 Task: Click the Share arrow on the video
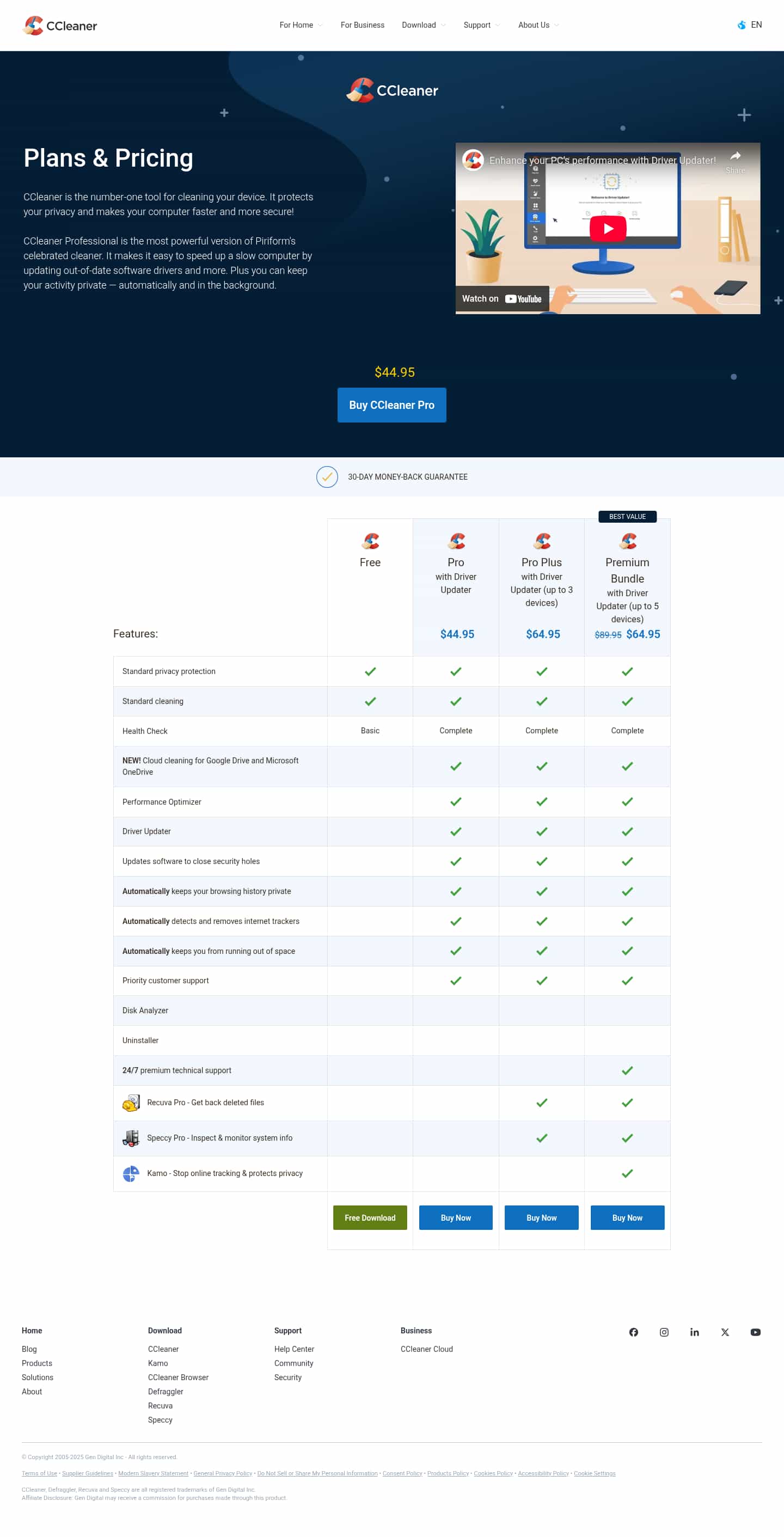click(735, 157)
